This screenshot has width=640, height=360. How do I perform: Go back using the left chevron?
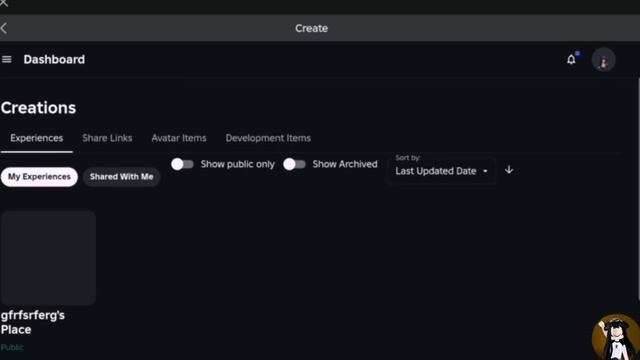(x=4, y=28)
